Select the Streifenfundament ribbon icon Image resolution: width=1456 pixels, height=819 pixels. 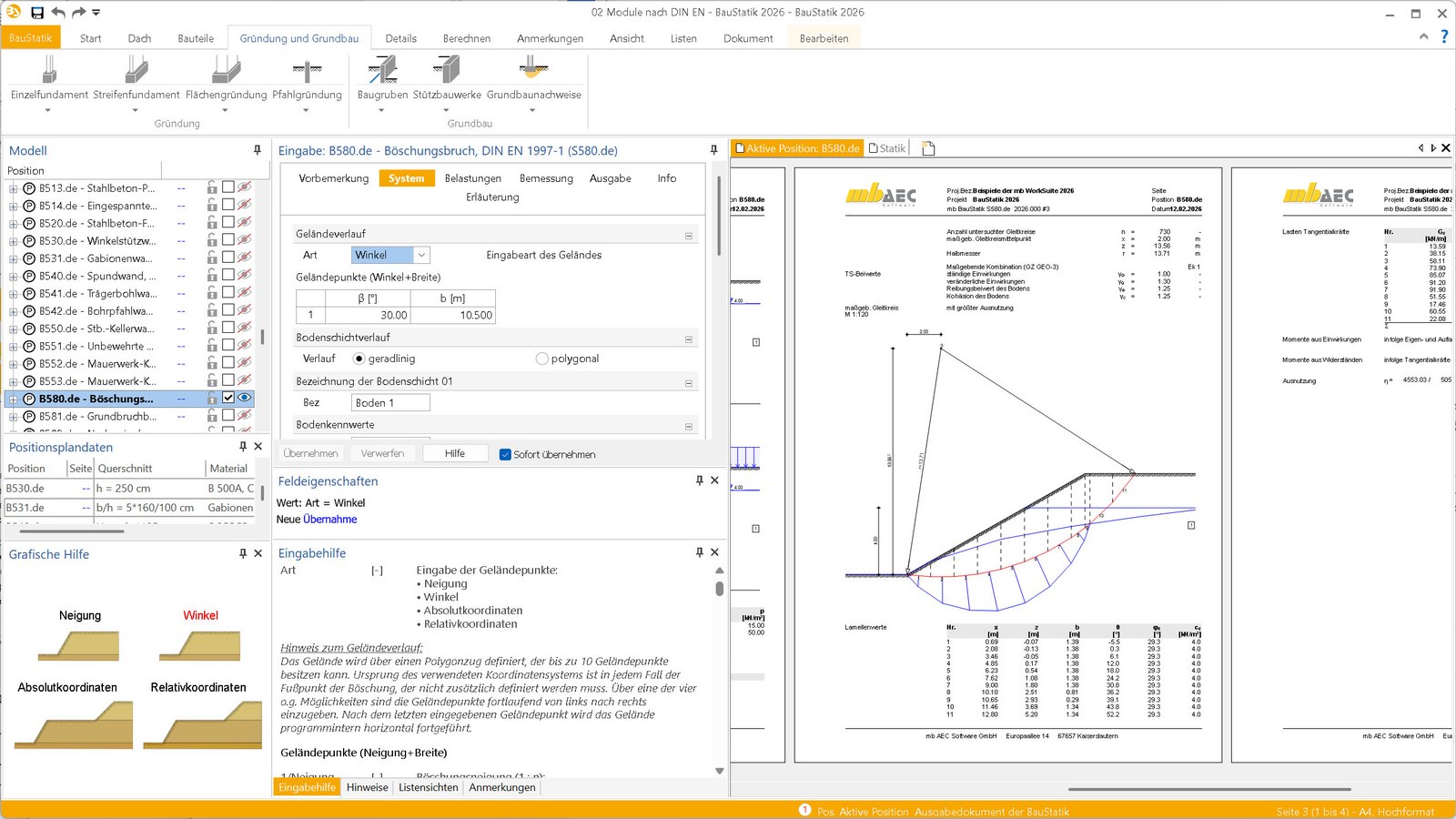[136, 71]
